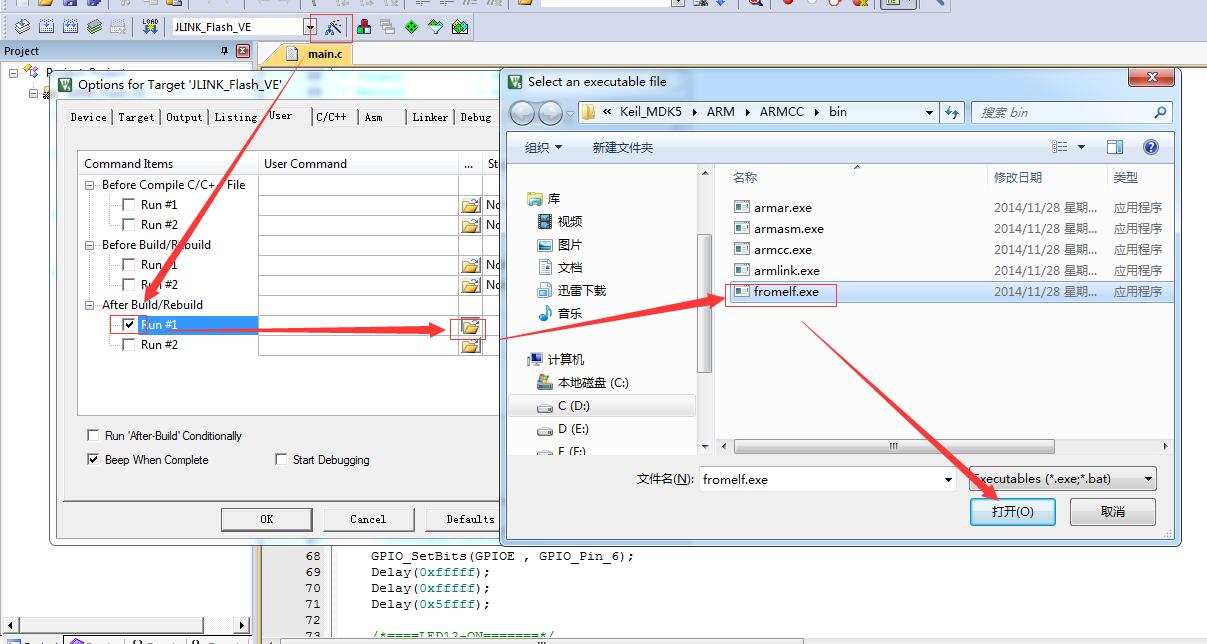Close the Project panel with its X button

coord(243,51)
